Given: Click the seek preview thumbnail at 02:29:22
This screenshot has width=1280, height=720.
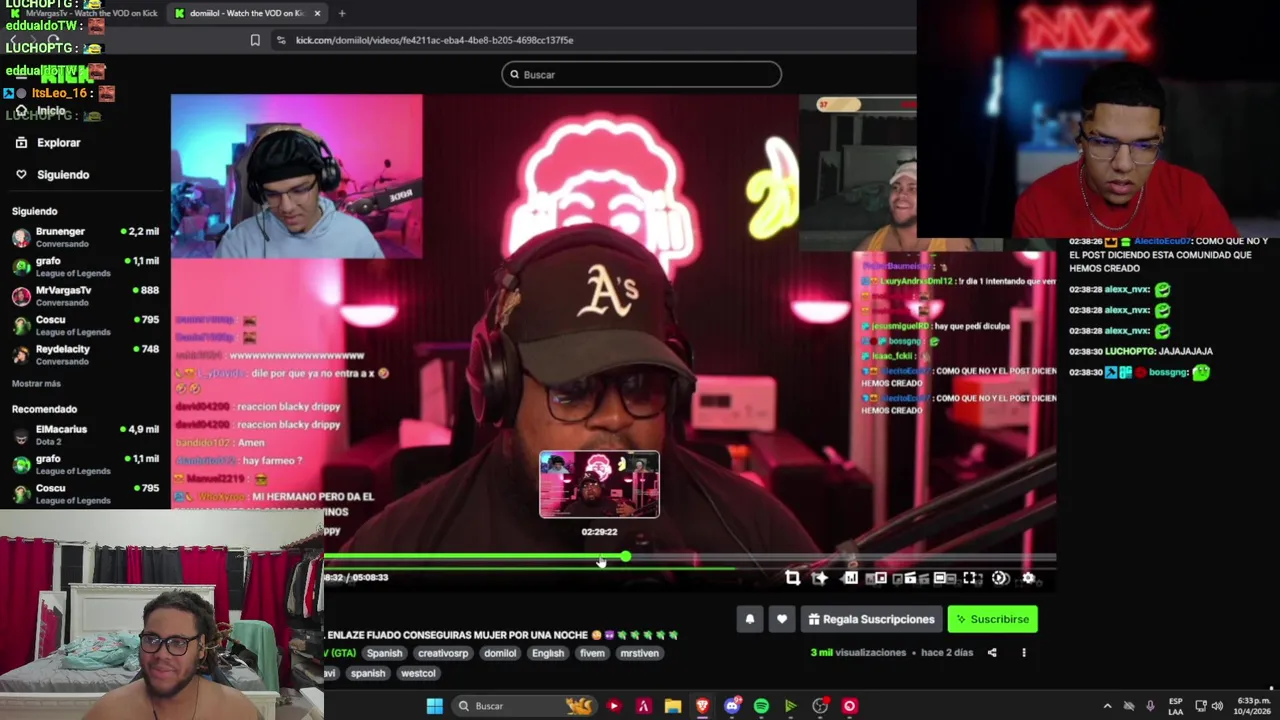Looking at the screenshot, I should 599,485.
